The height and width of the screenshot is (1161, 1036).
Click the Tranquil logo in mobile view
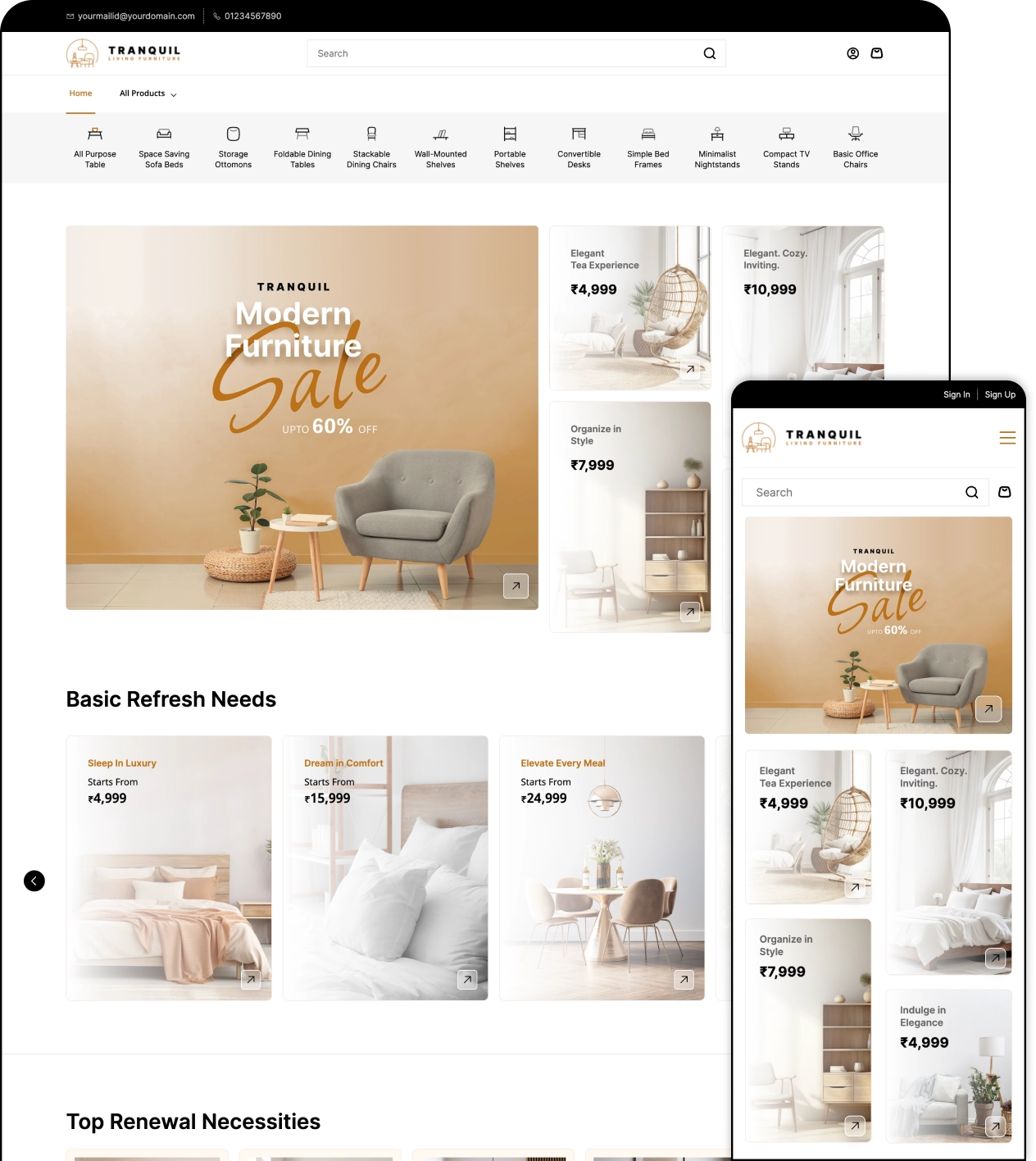802,438
